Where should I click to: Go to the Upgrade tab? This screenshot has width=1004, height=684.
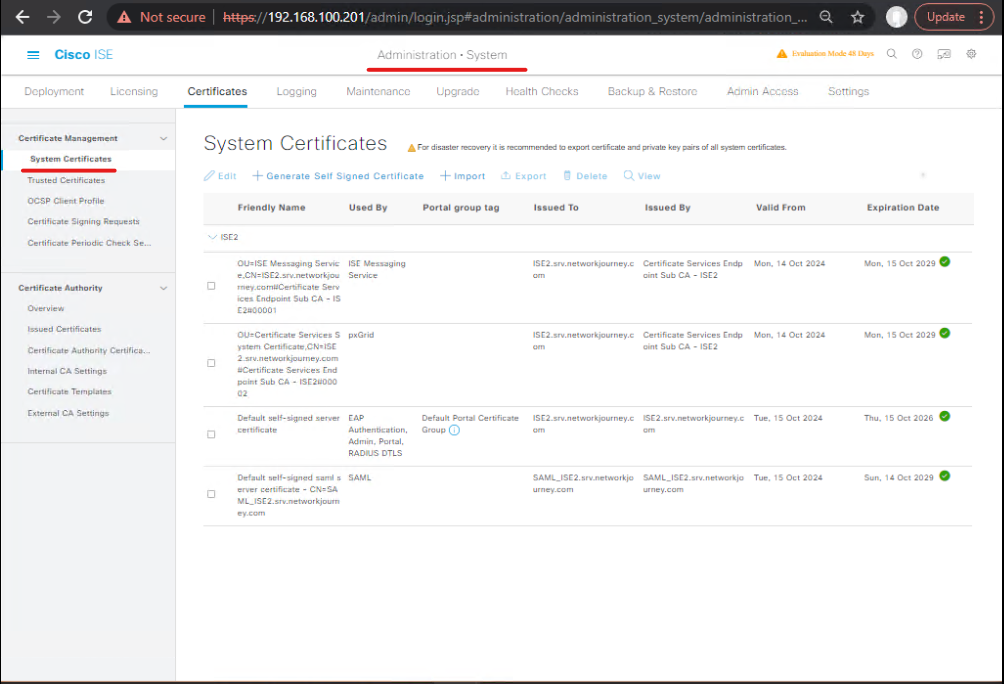click(x=458, y=92)
